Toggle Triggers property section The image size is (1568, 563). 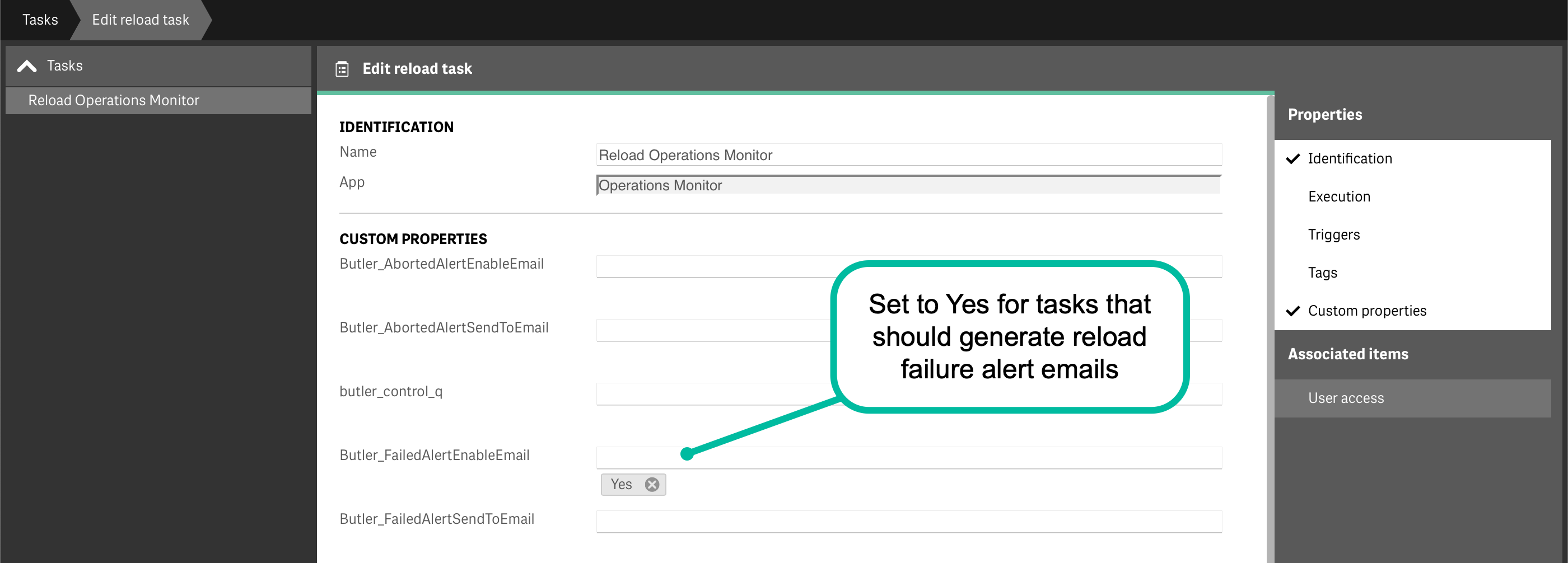[1412, 234]
